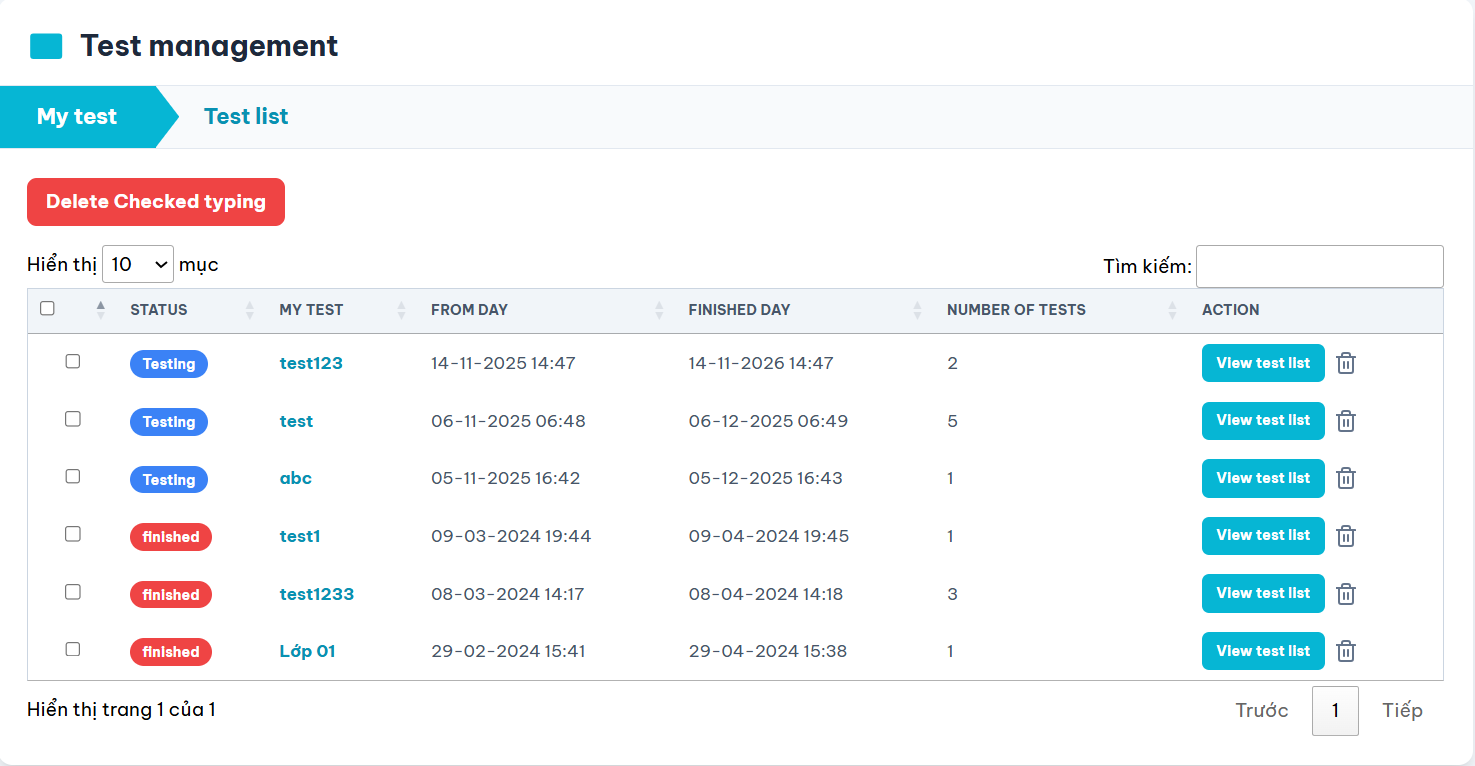Delete the test123 row via its trash icon
The image size is (1475, 766).
[x=1345, y=363]
